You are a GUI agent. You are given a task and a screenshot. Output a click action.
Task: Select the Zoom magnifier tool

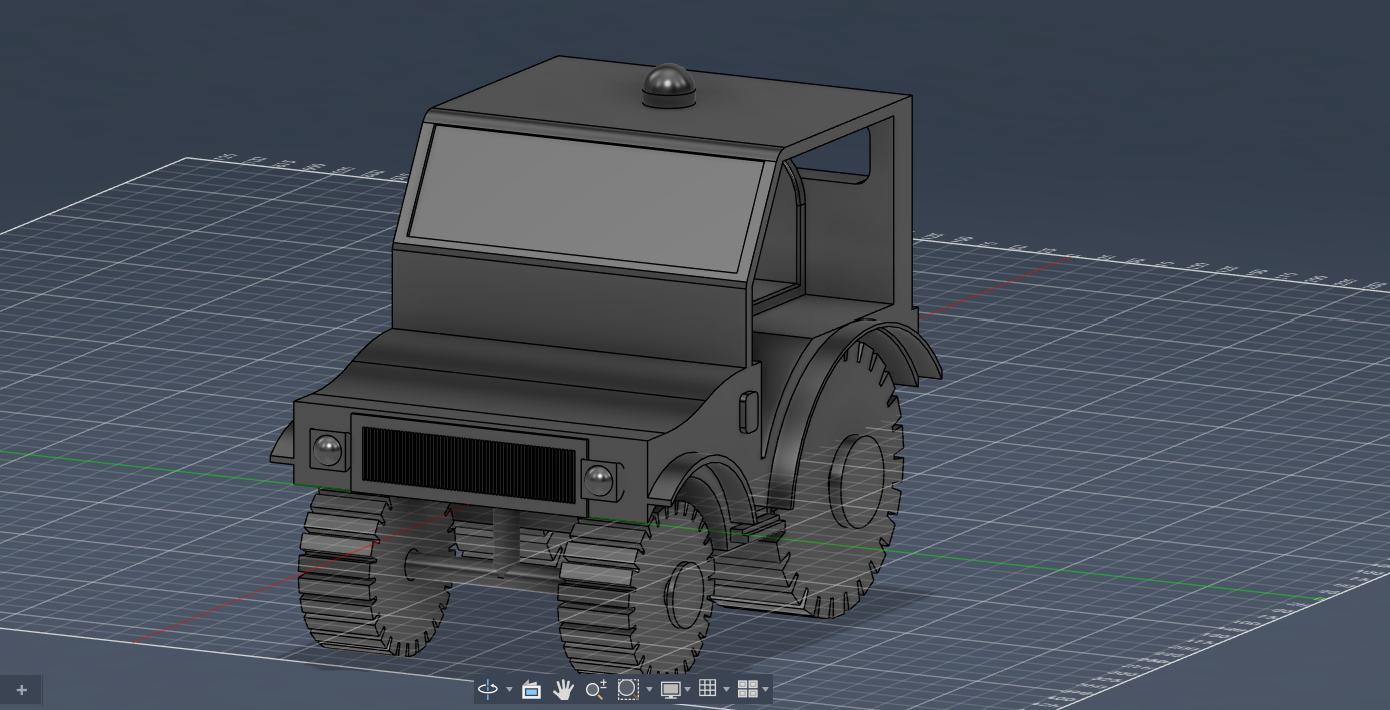(596, 689)
